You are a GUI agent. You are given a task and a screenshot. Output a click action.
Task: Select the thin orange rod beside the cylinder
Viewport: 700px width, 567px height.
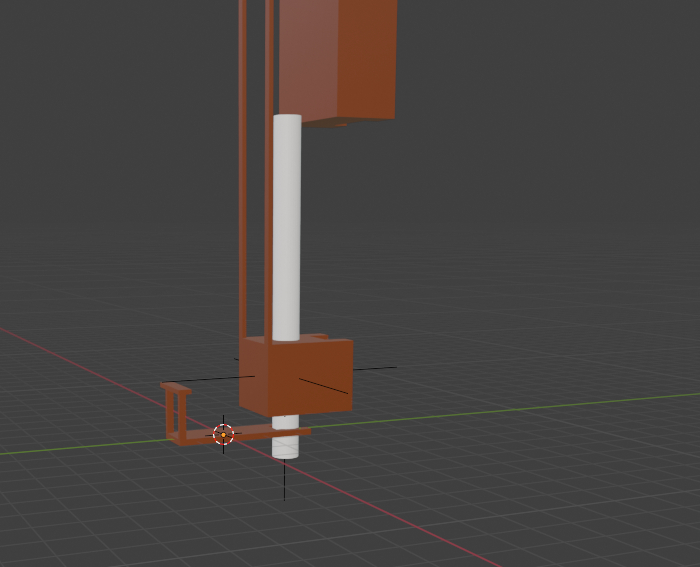269,200
